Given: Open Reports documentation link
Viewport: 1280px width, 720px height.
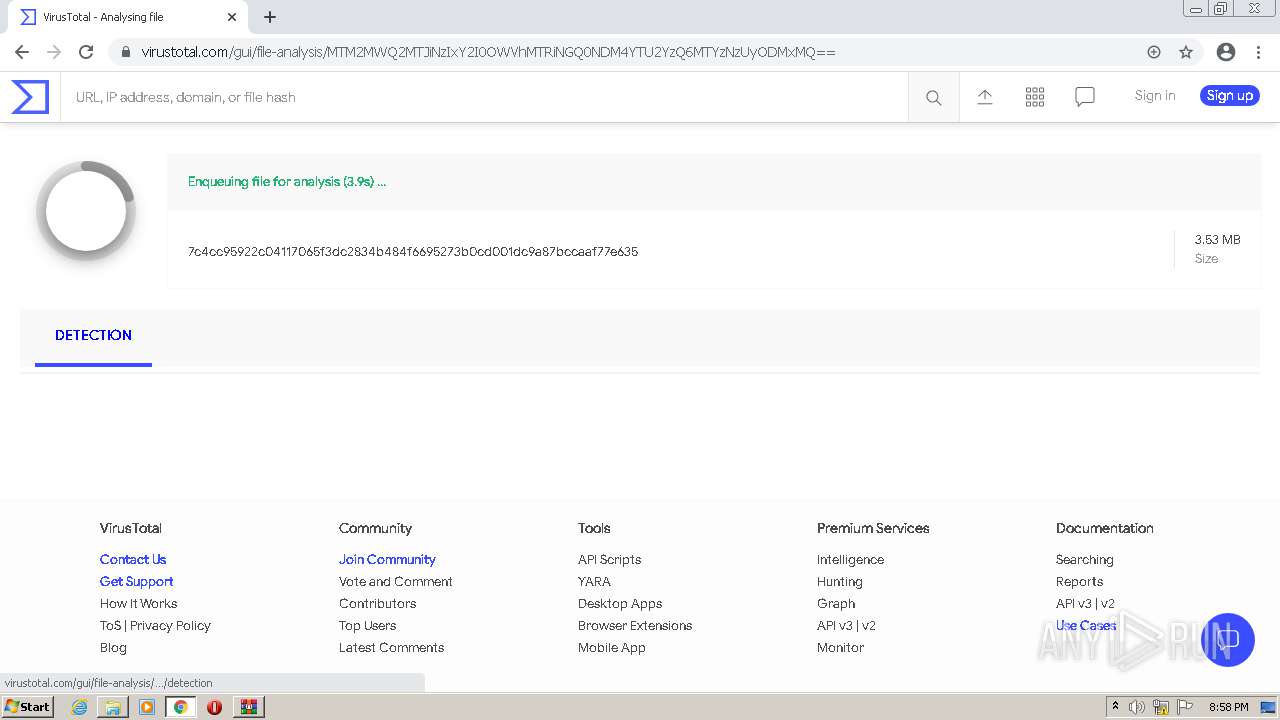Looking at the screenshot, I should click(1079, 581).
